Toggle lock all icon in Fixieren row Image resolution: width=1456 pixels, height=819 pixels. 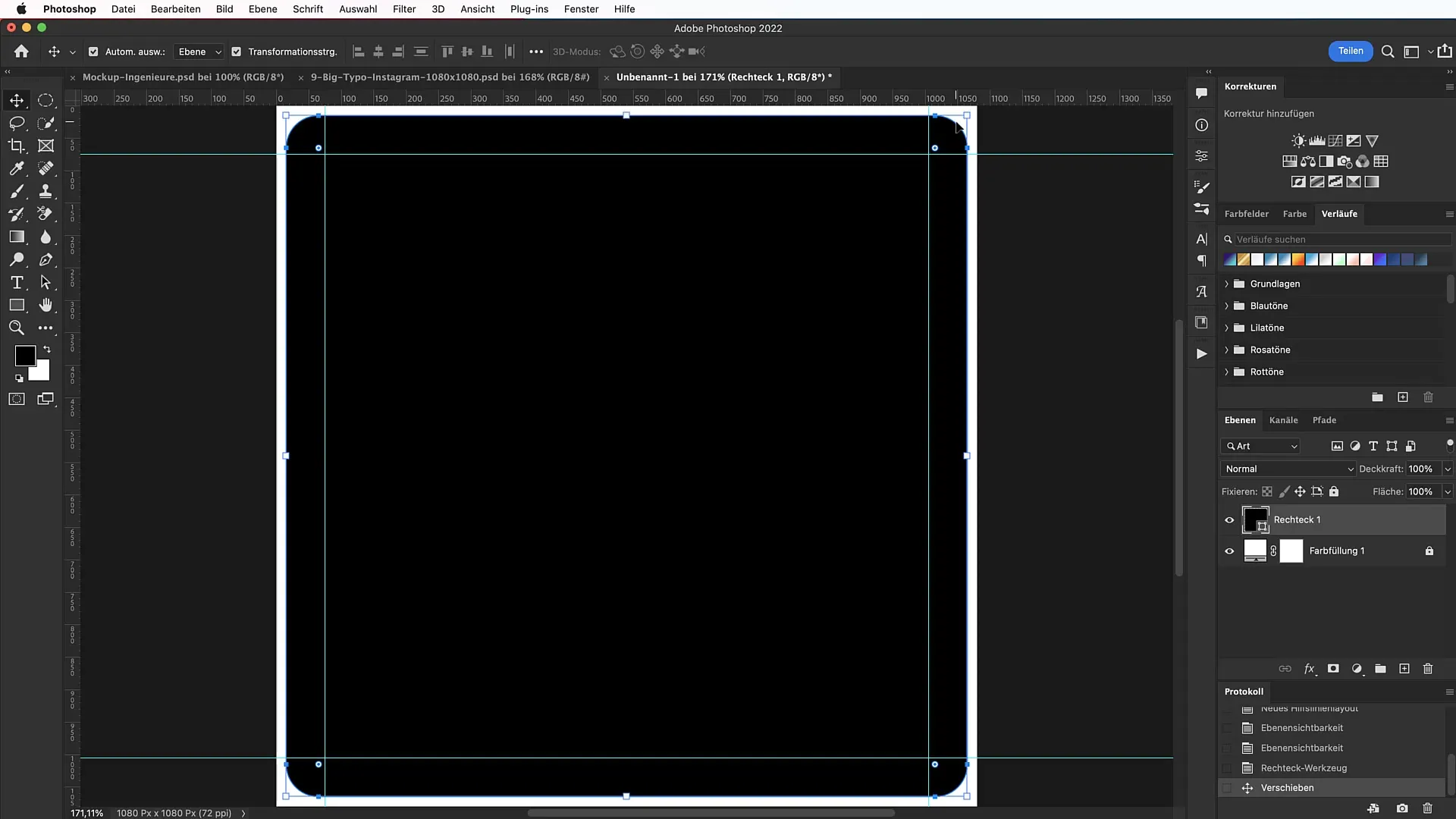[1334, 491]
